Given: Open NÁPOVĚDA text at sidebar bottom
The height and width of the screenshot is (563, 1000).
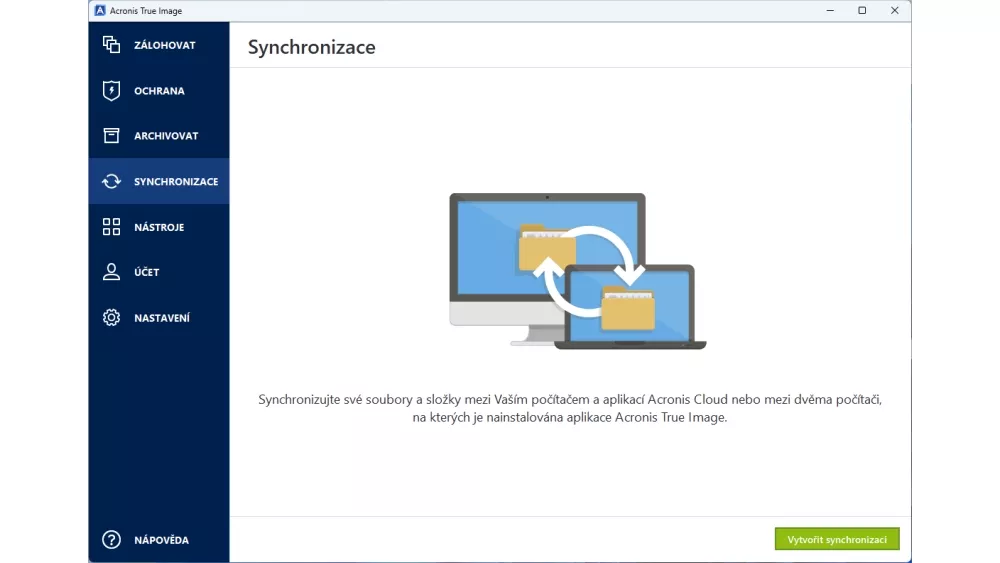Looking at the screenshot, I should pyautogui.click(x=161, y=540).
